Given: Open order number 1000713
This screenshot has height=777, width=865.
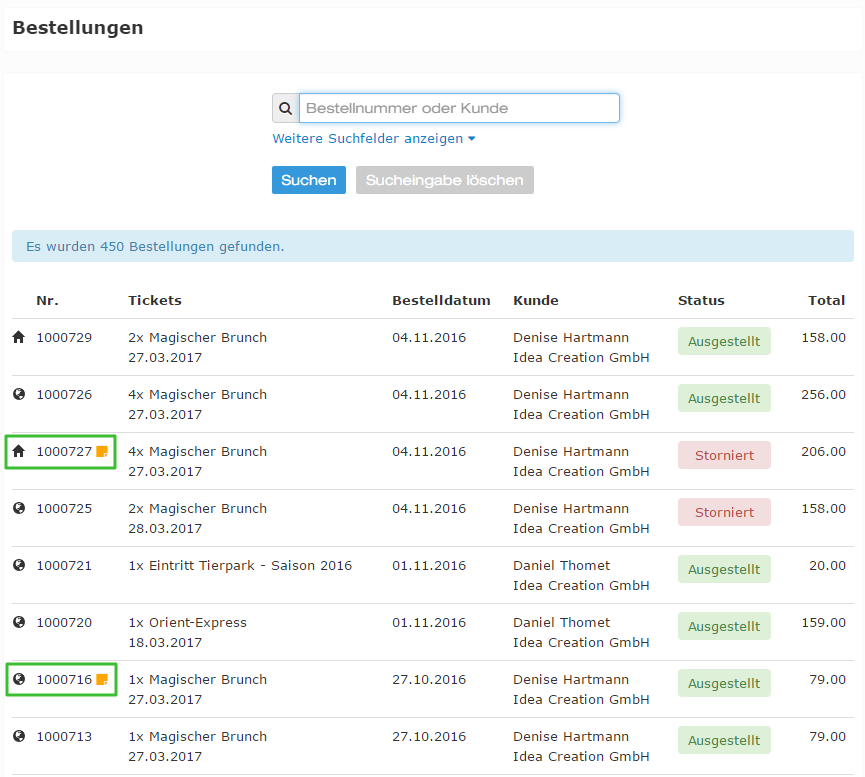Looking at the screenshot, I should point(64,737).
